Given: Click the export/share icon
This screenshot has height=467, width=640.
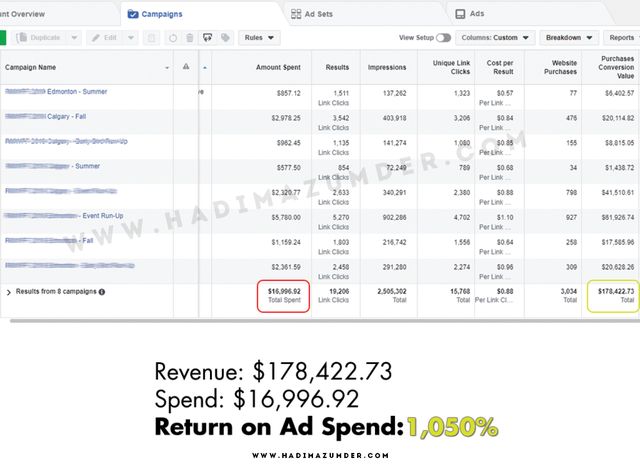Looking at the screenshot, I should coord(207,38).
